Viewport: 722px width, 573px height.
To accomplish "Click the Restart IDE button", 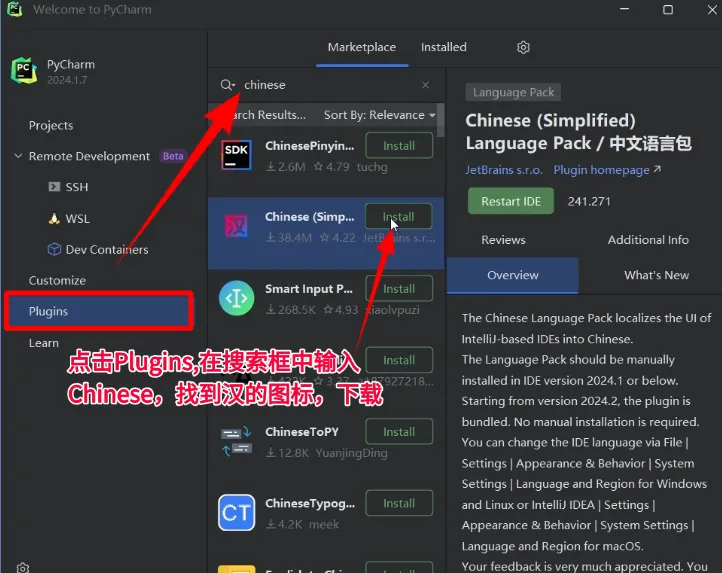I will tap(511, 201).
